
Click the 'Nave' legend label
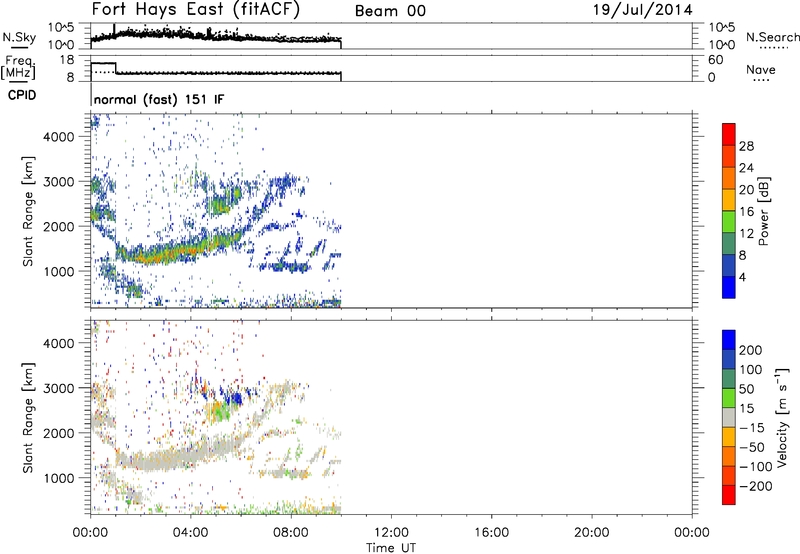pos(760,70)
